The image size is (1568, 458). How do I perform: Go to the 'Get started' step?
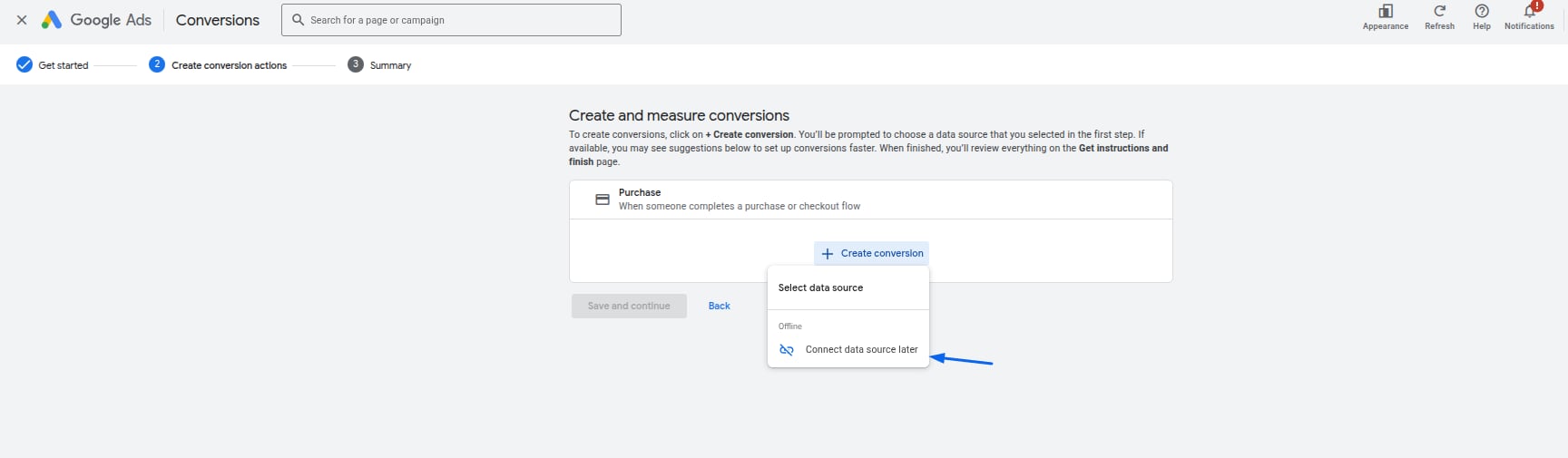[53, 65]
